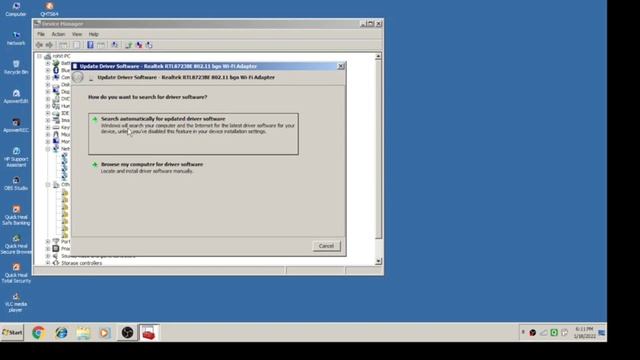The height and width of the screenshot is (360, 640).
Task: Collapse the Network adapters node
Action: (48, 149)
